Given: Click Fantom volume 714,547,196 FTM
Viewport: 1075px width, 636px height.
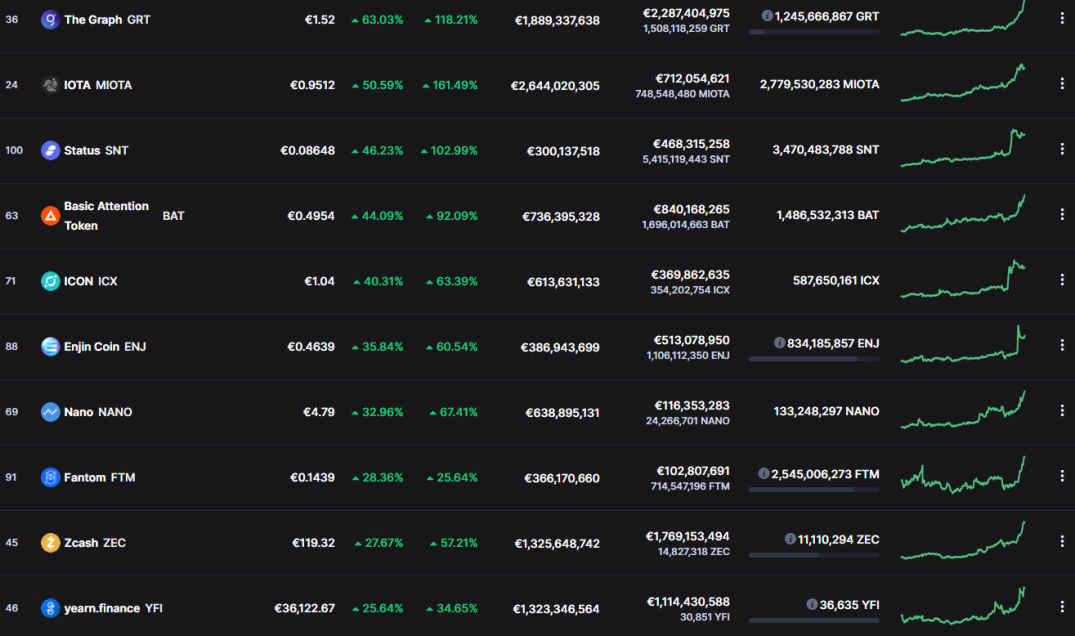Looking at the screenshot, I should pos(690,486).
